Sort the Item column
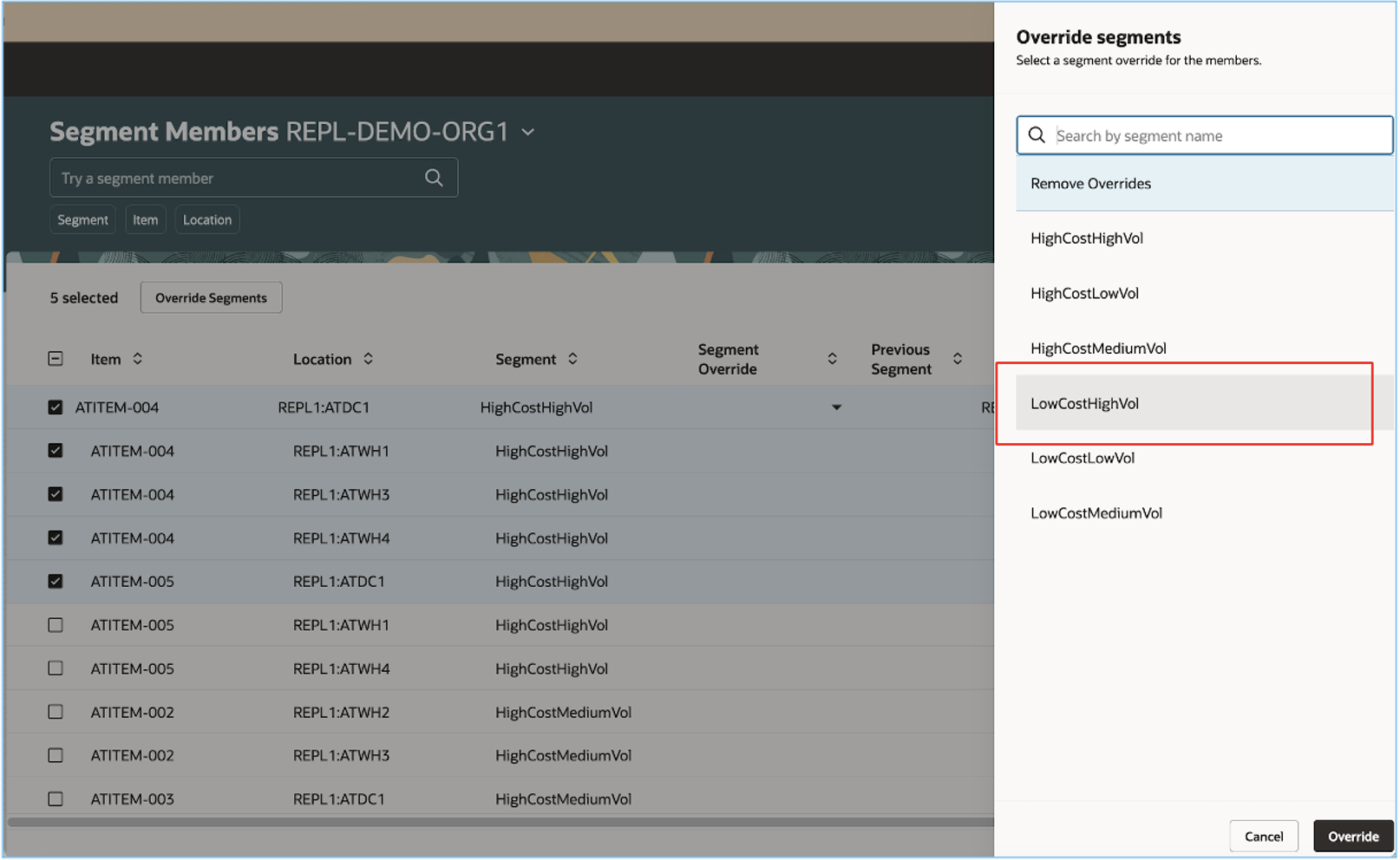 136,358
